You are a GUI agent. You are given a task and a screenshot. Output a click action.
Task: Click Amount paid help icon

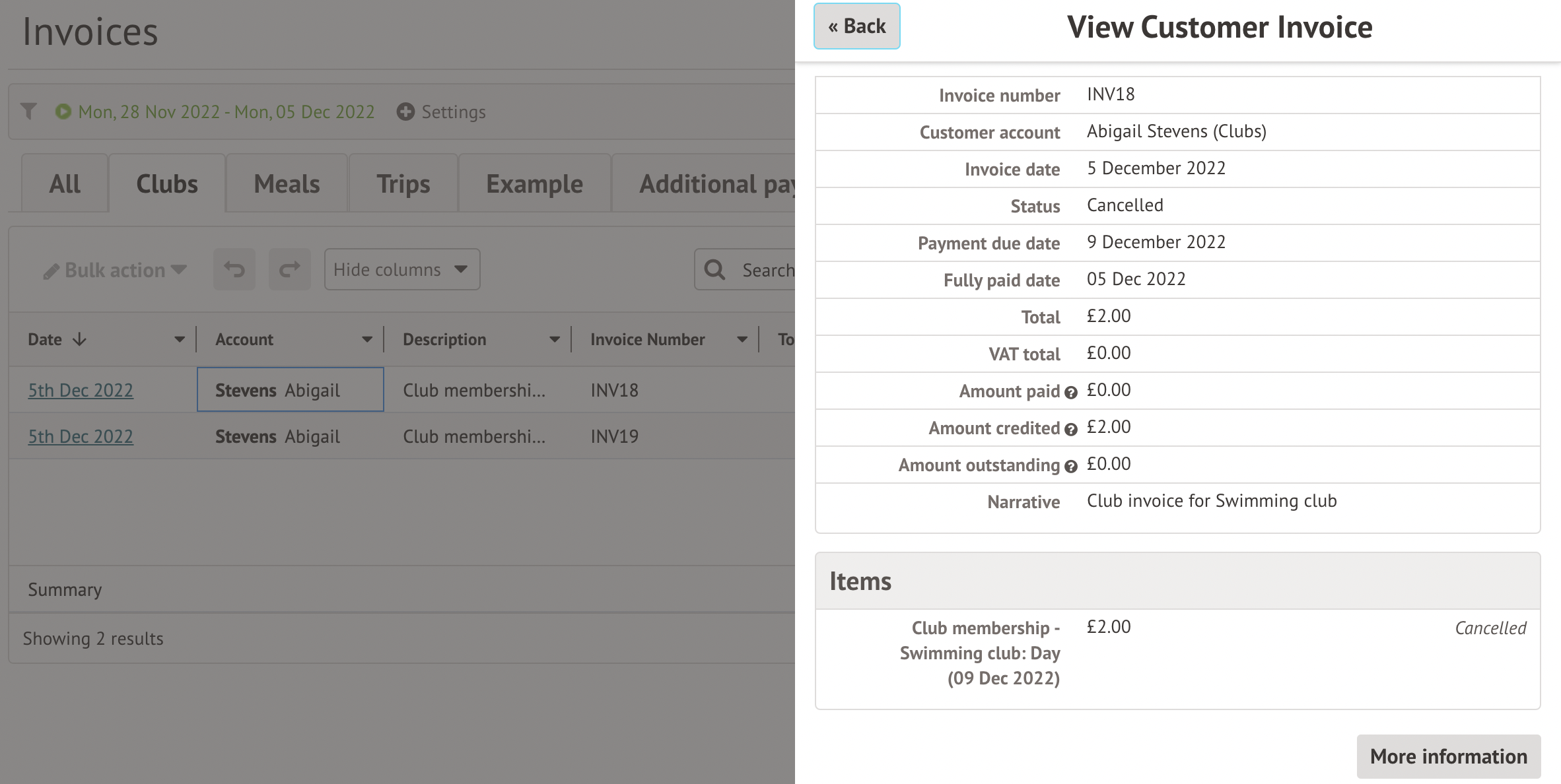click(x=1071, y=393)
